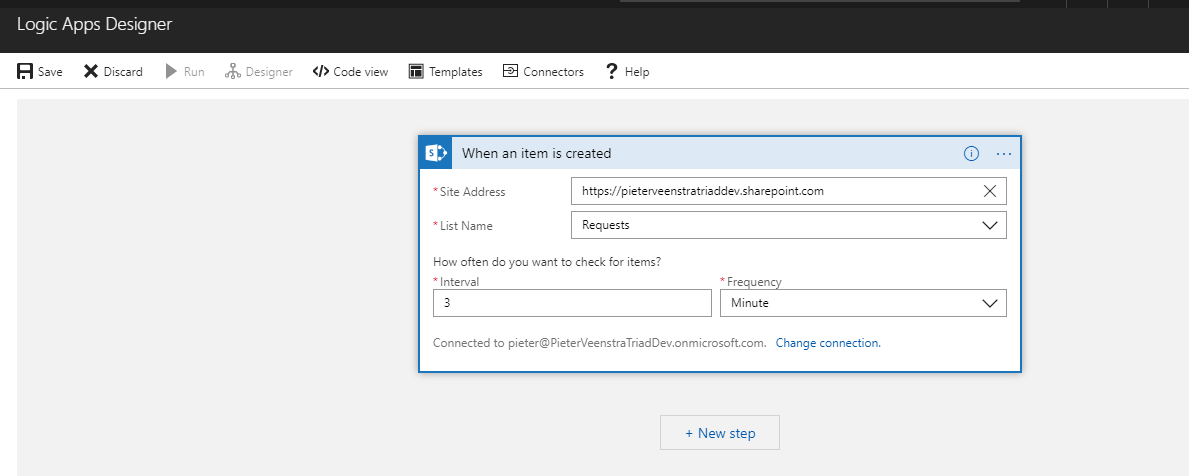The height and width of the screenshot is (476, 1189).
Task: Click the Discard X icon
Action: coord(91,71)
